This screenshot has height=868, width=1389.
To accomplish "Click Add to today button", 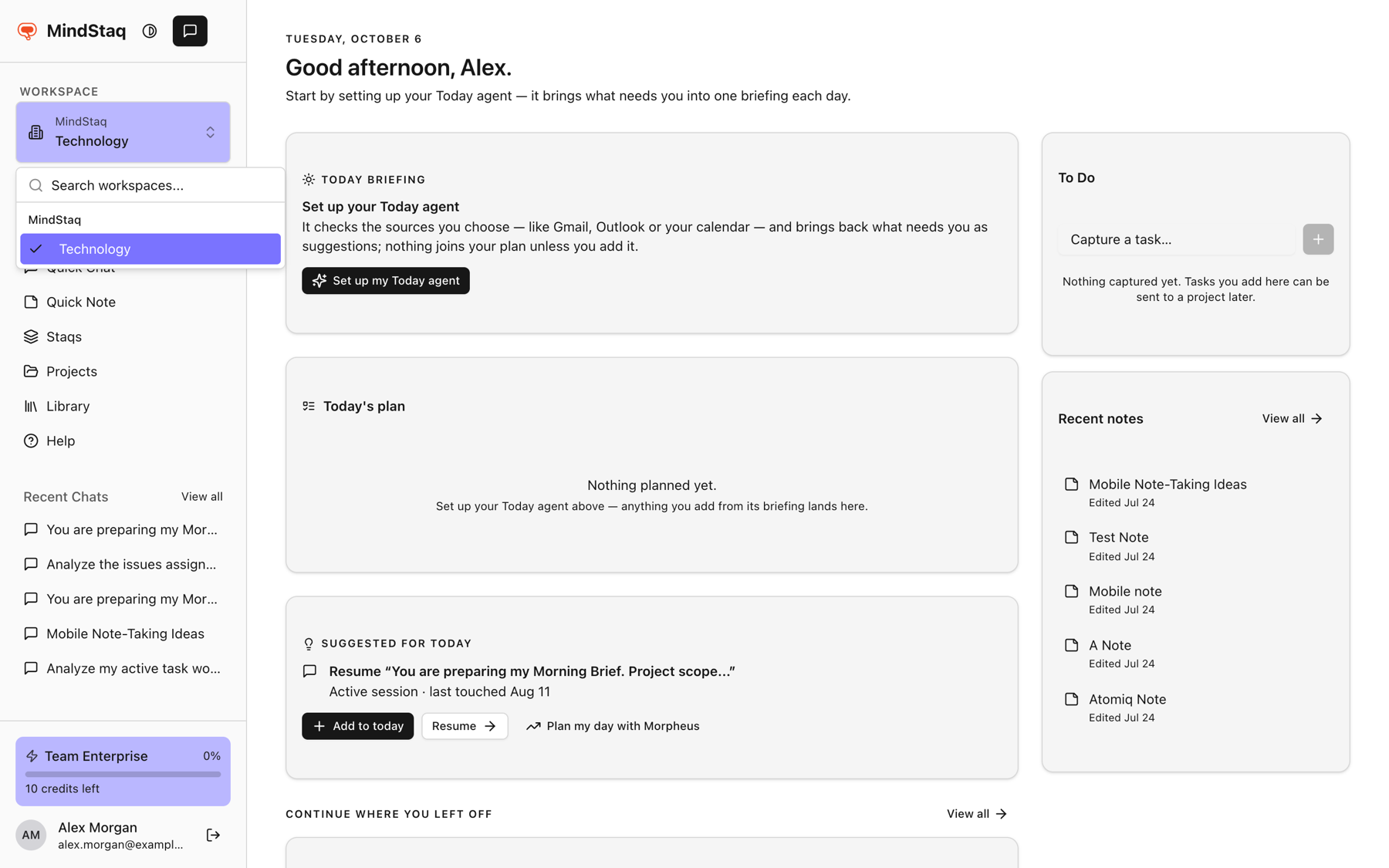I will [x=358, y=726].
